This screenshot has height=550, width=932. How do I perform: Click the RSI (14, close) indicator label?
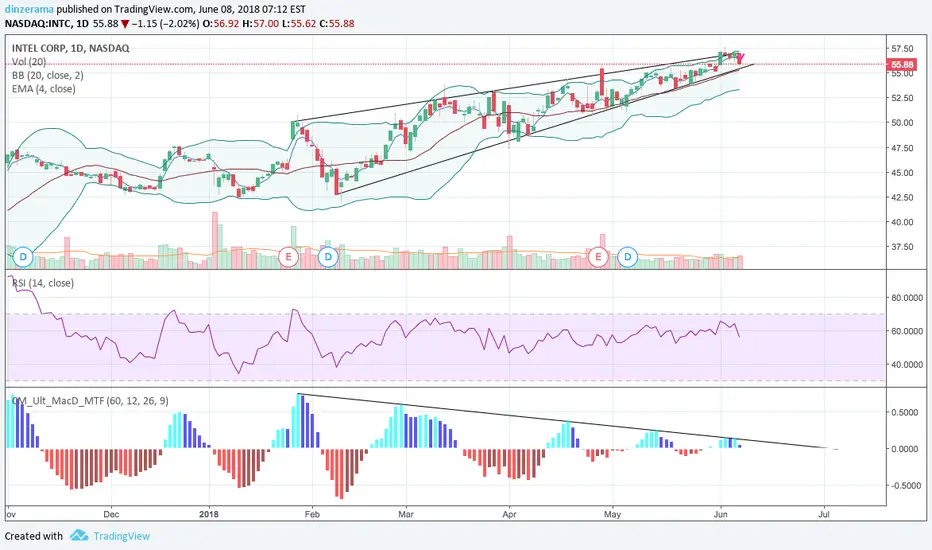(43, 283)
